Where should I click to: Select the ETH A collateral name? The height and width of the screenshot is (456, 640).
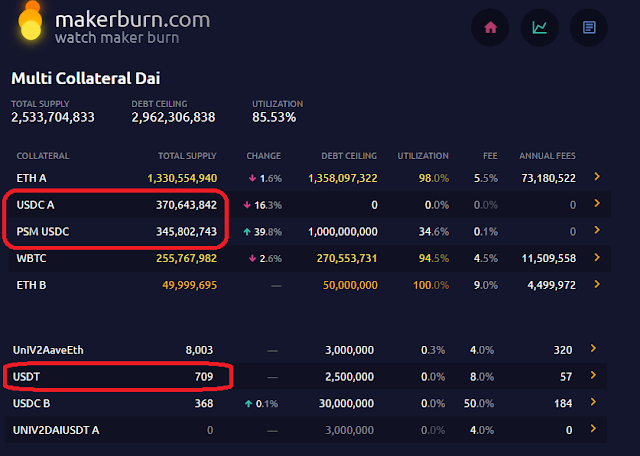(x=31, y=178)
